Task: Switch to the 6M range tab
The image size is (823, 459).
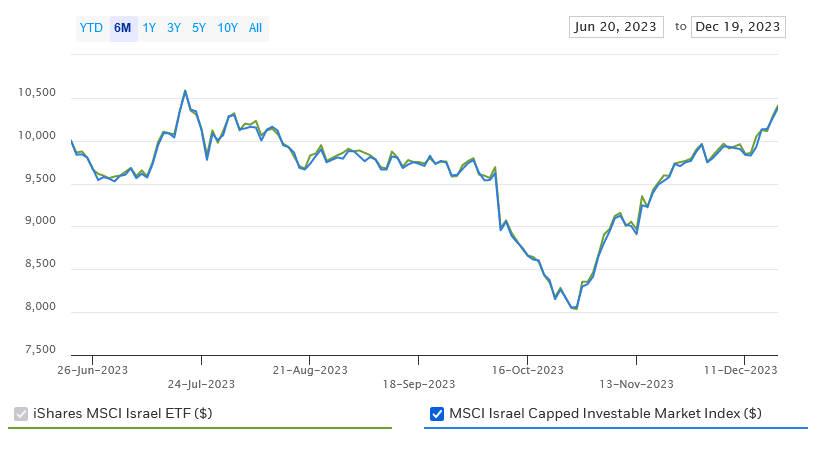Action: 123,28
